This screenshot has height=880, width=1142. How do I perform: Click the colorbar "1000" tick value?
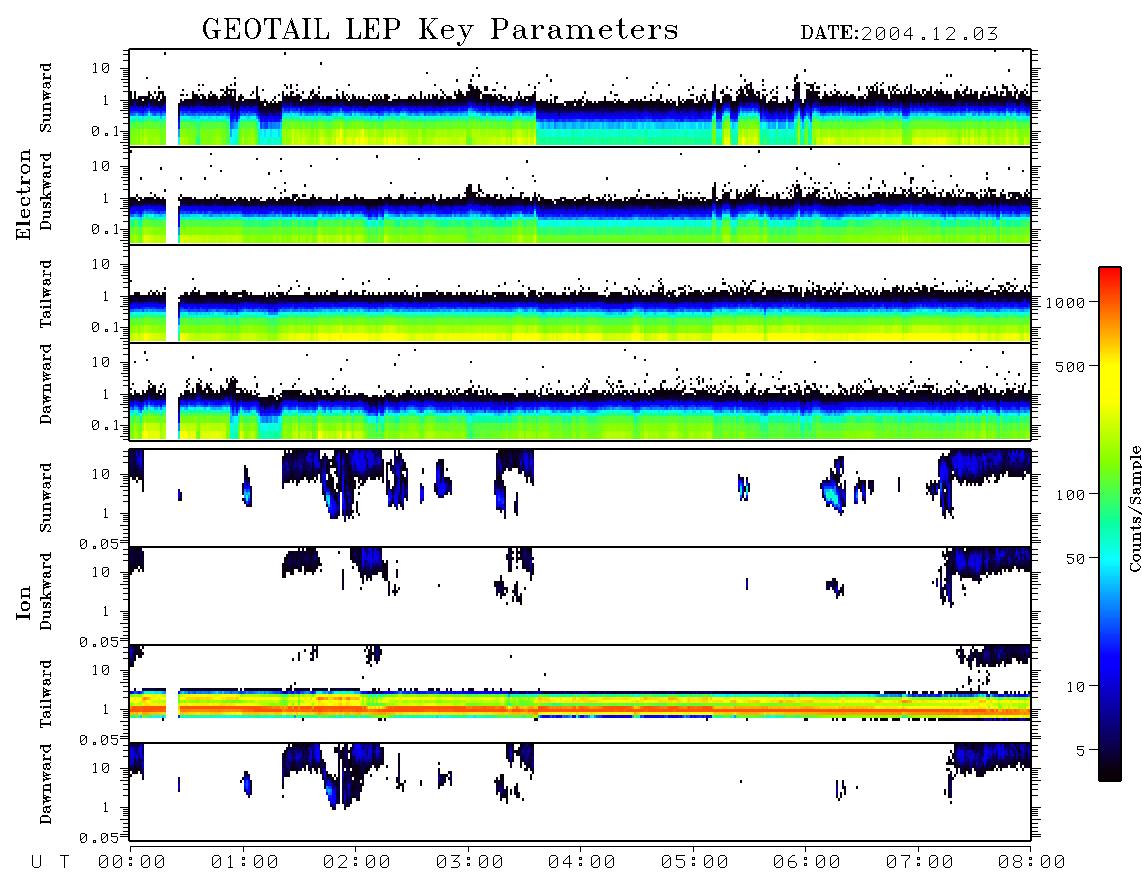1064,302
